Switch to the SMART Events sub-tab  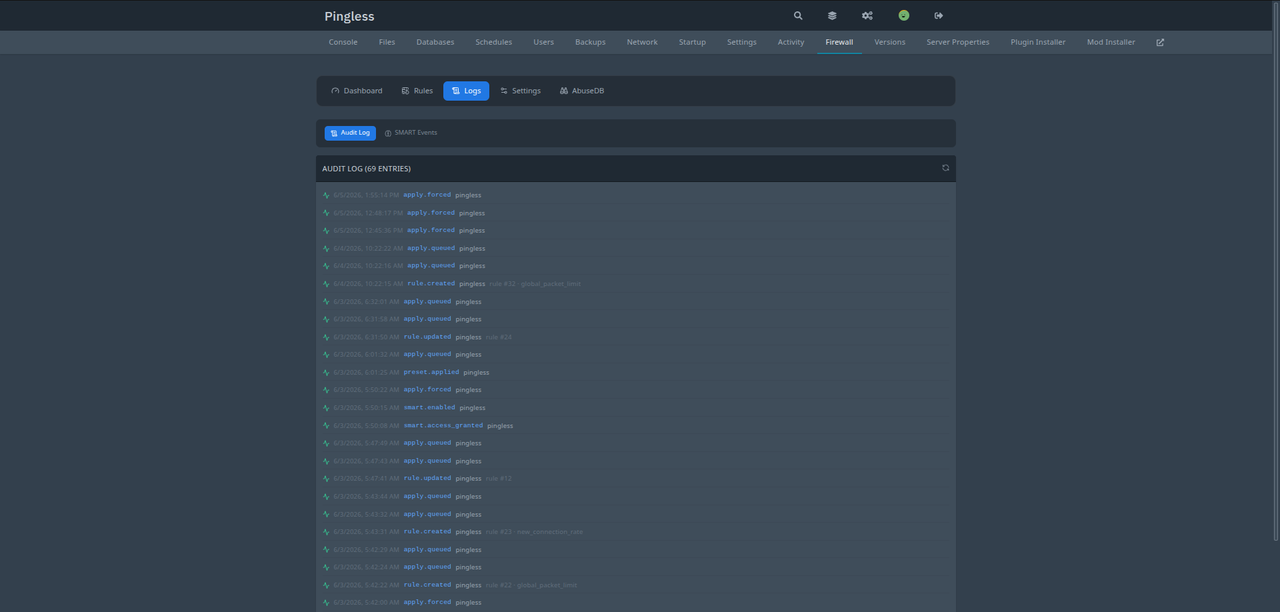point(411,133)
